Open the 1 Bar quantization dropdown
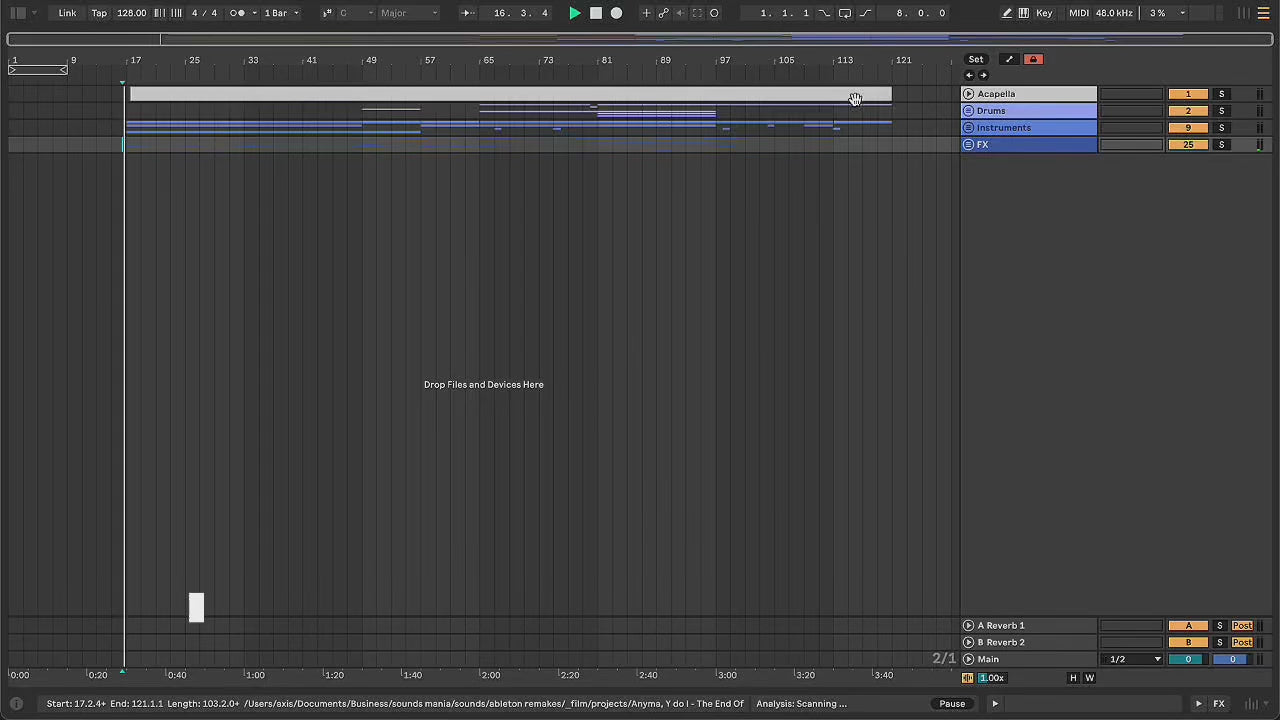Viewport: 1280px width, 720px height. [281, 13]
